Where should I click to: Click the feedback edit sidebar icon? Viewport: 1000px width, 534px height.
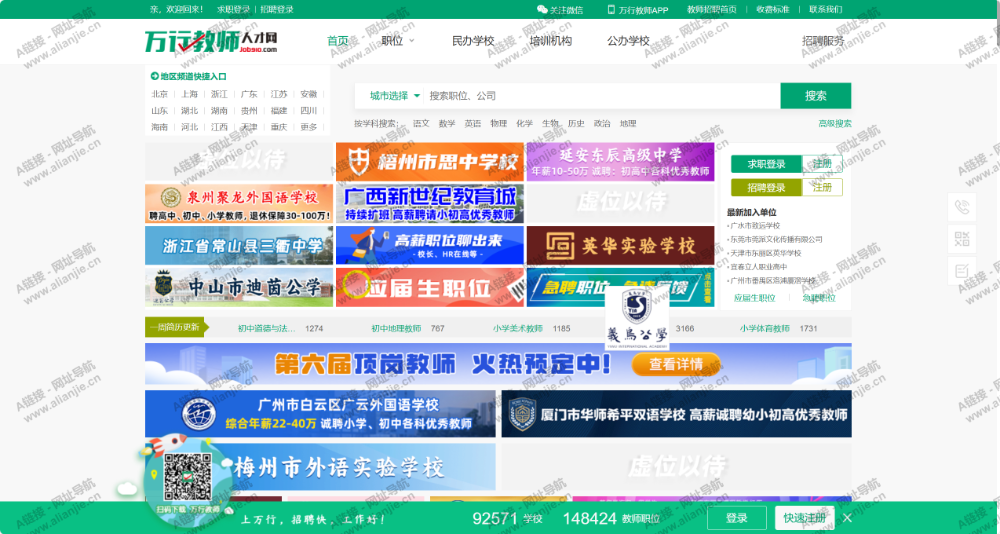pos(962,271)
